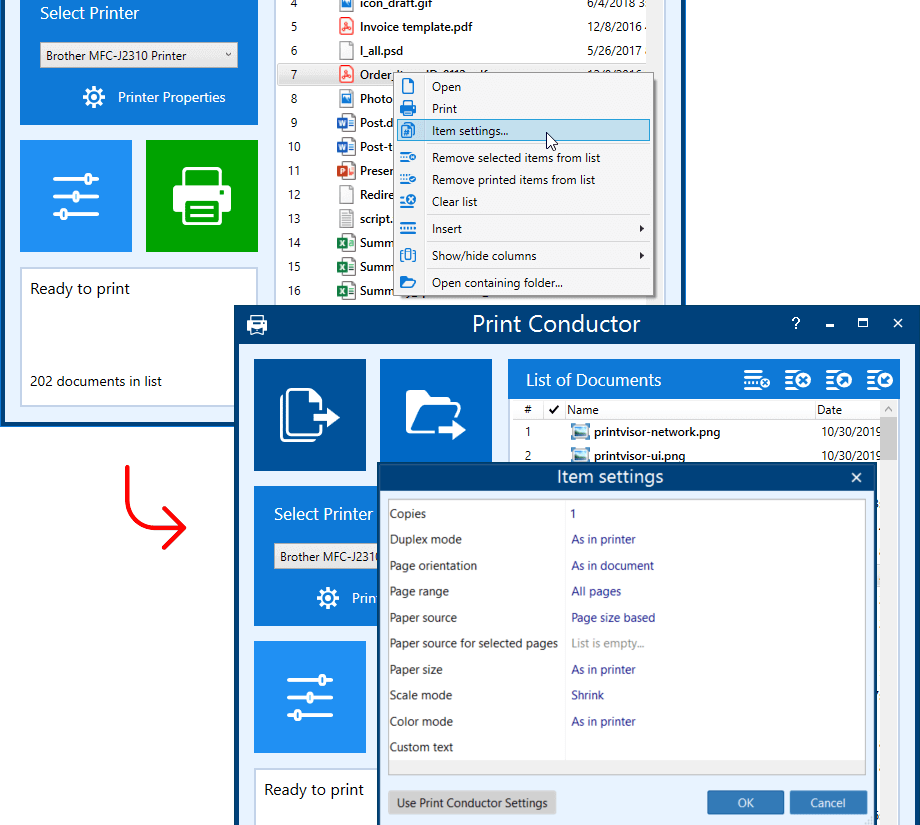Open Paper source value Page size based
The width and height of the screenshot is (920, 825).
tap(715, 617)
